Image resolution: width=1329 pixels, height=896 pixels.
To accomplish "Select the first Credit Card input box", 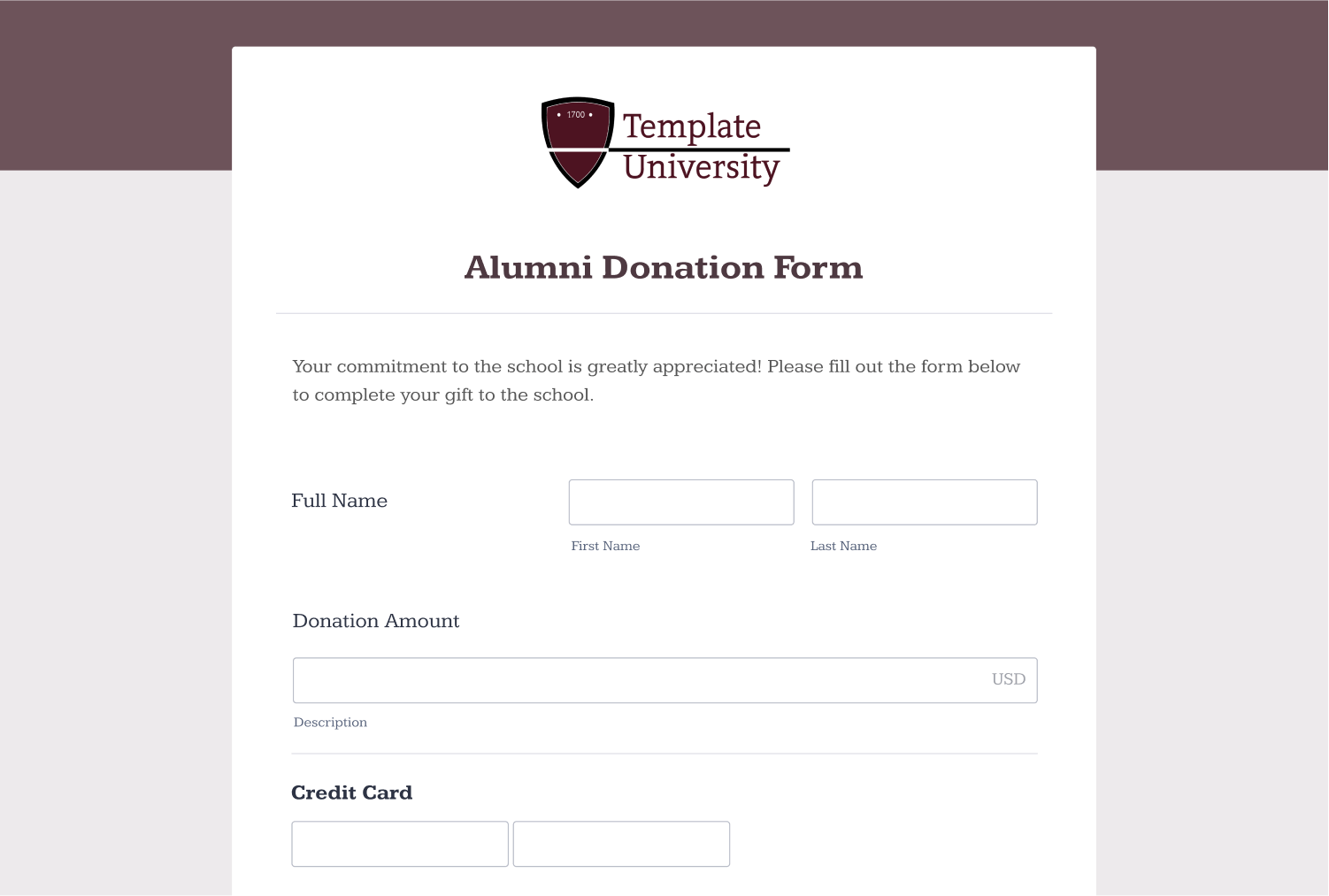I will point(400,844).
